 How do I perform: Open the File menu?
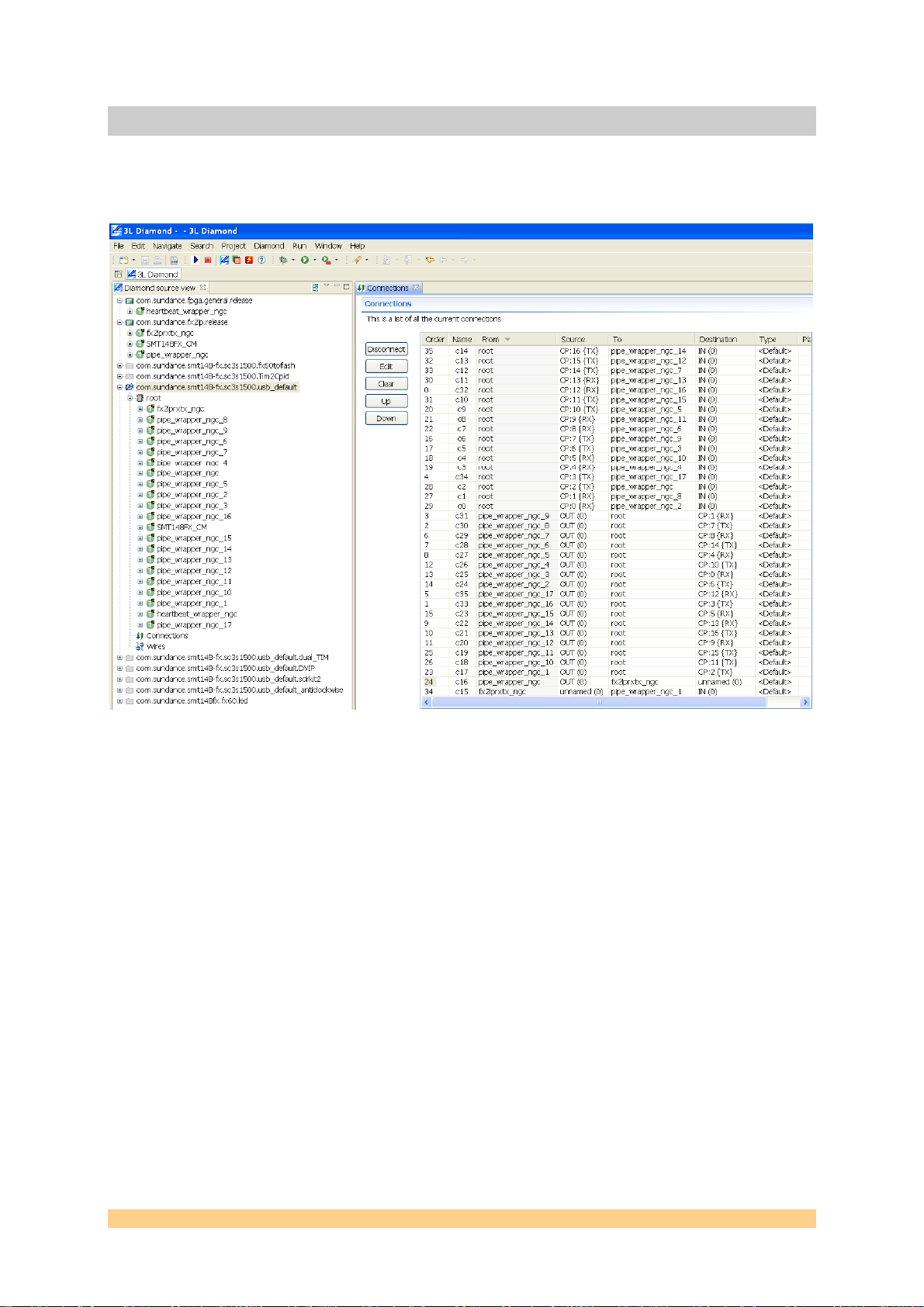[119, 246]
